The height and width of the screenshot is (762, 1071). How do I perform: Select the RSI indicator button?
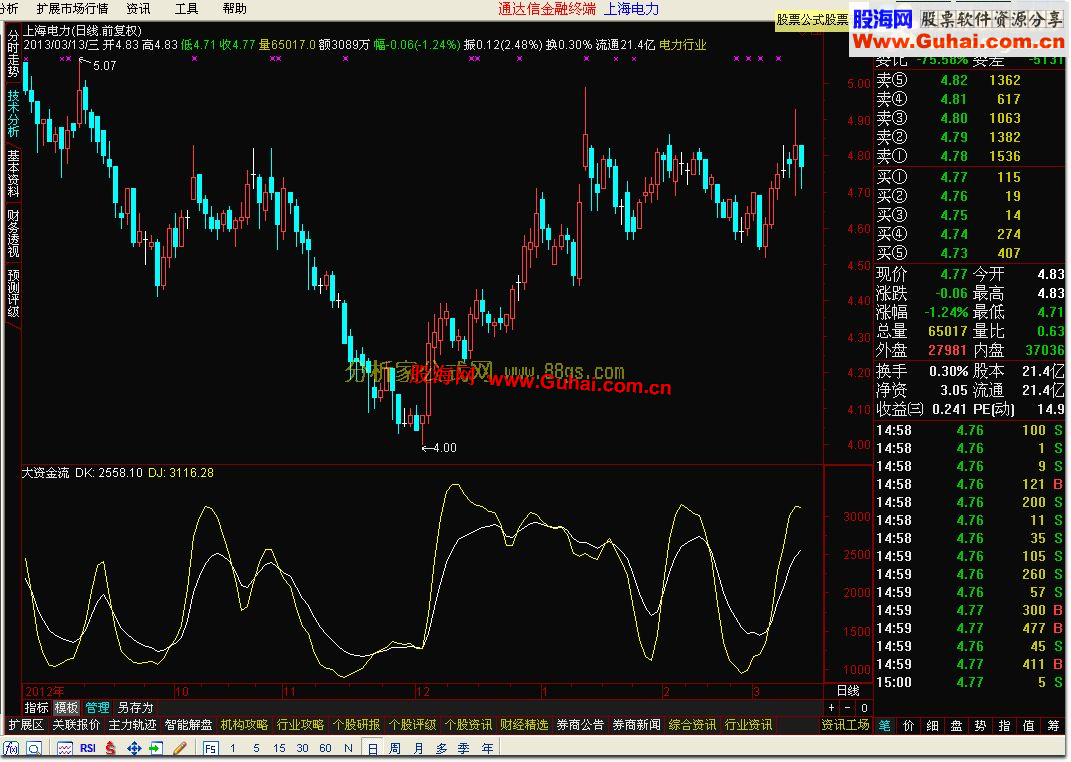pyautogui.click(x=88, y=748)
